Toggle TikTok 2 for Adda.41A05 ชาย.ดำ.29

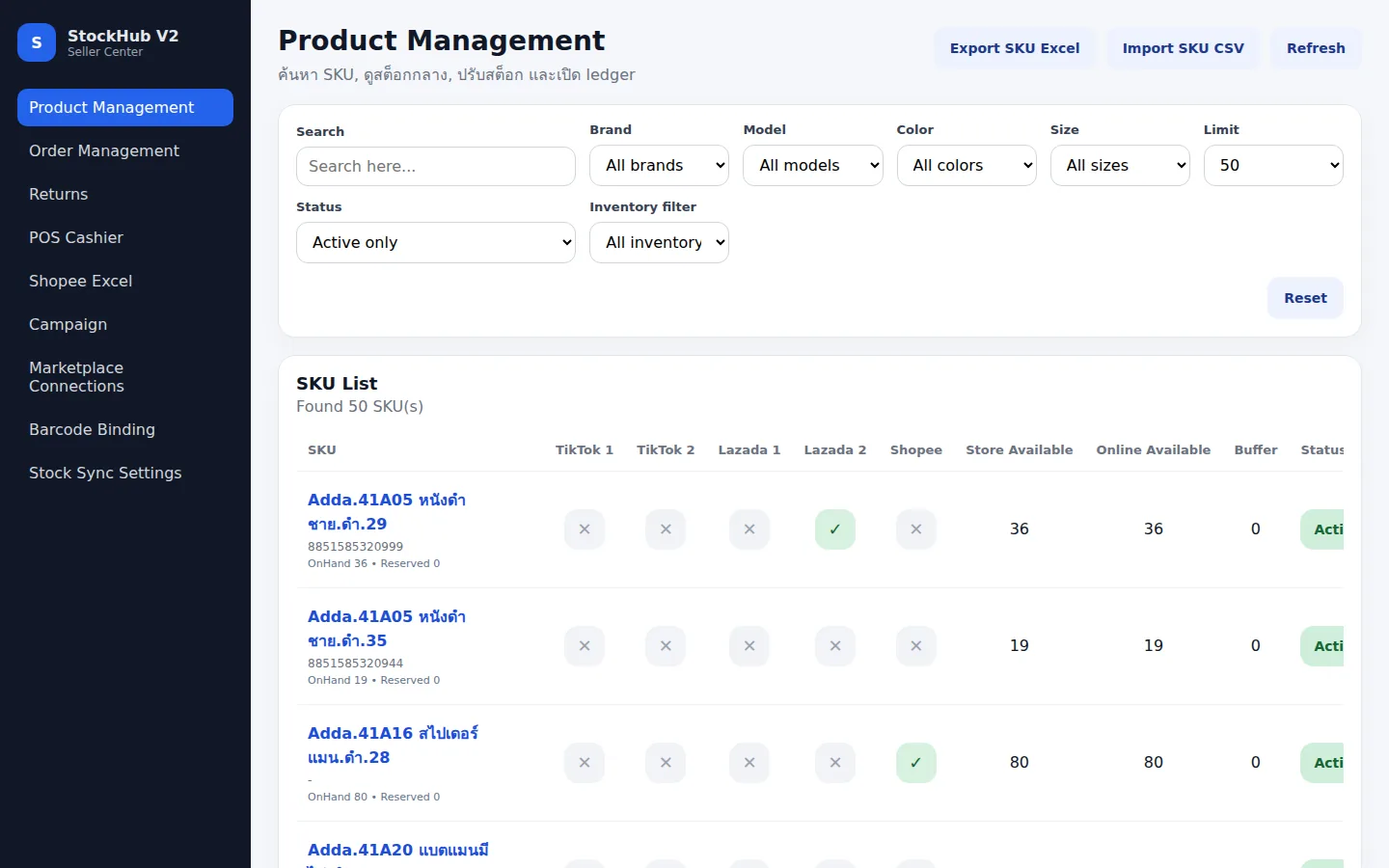[666, 529]
